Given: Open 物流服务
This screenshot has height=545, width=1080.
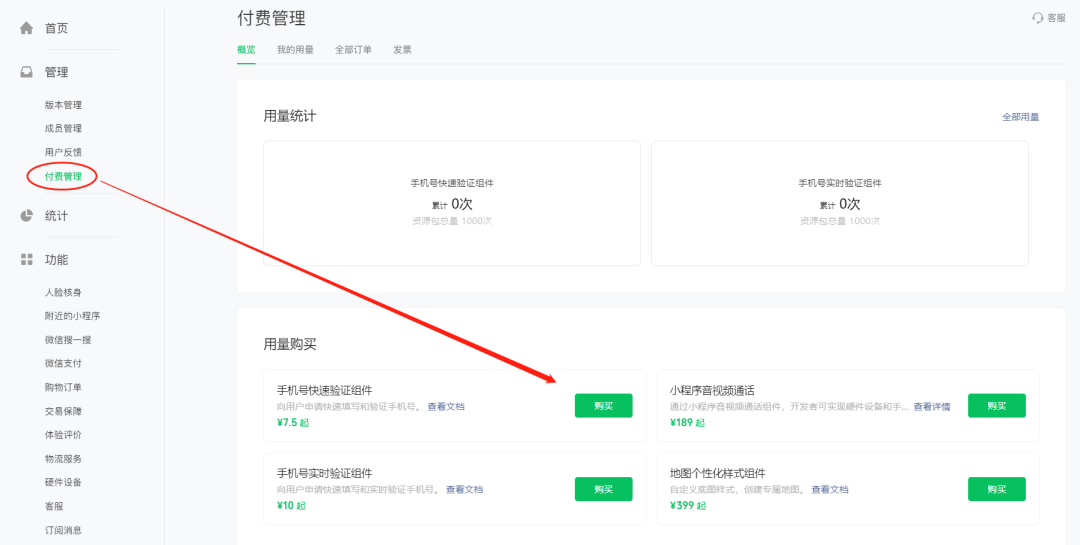Looking at the screenshot, I should (63, 459).
